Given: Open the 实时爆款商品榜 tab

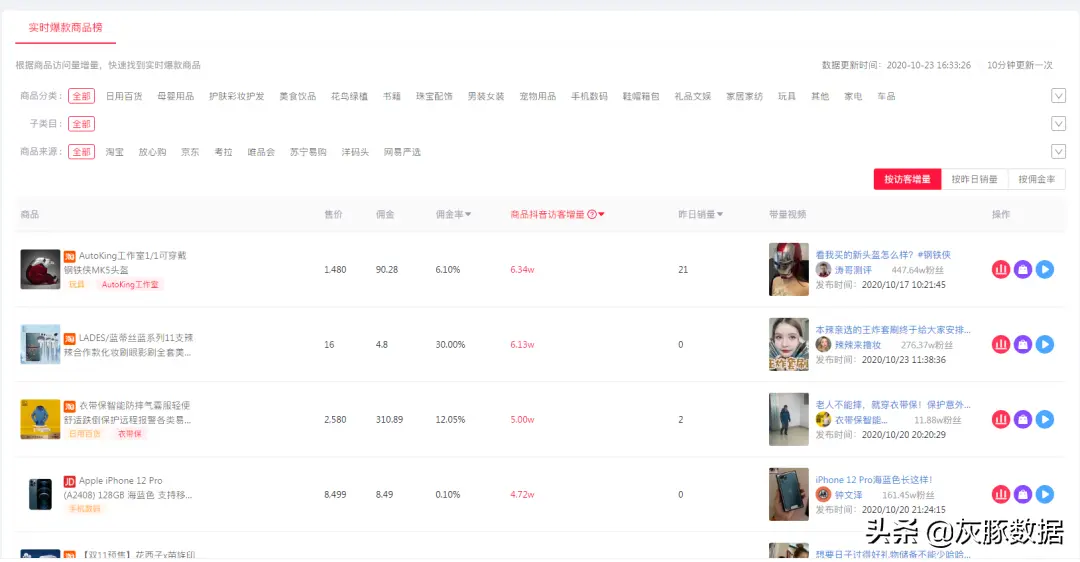Looking at the screenshot, I should [x=65, y=29].
